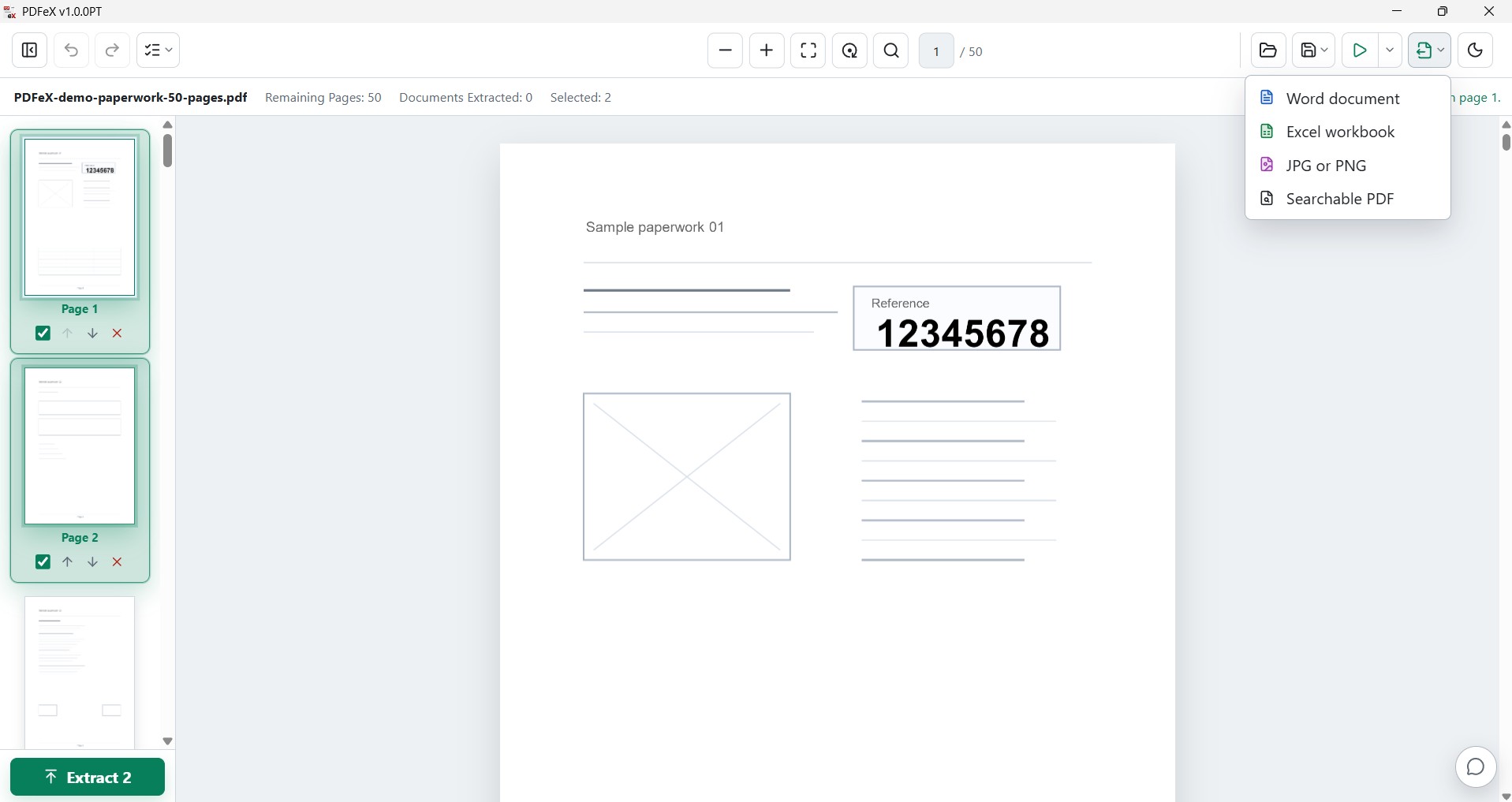Open the save dropdown button

pos(1313,50)
